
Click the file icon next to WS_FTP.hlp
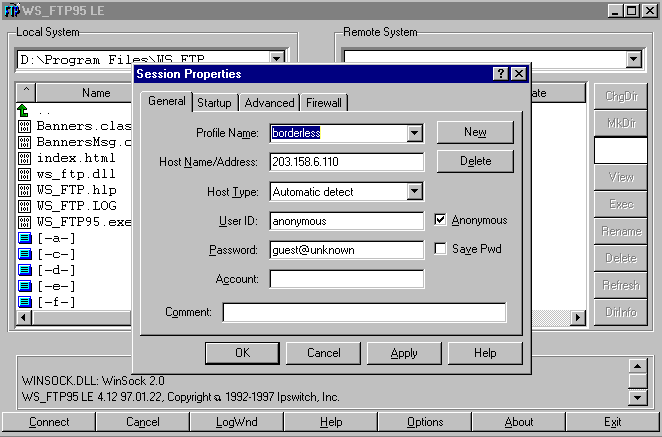[x=24, y=190]
